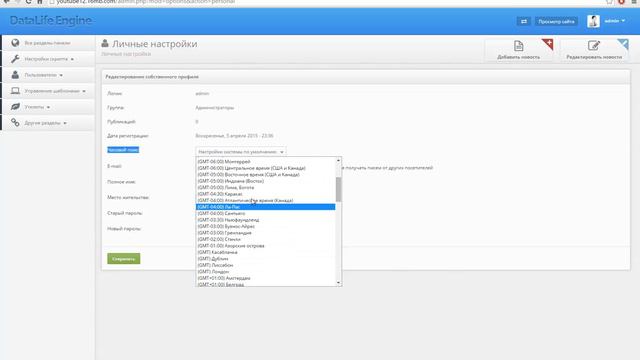Image resolution: width=640 pixels, height=360 pixels.
Task: Click Личные настройки breadcrumb under heading
Action: [126, 54]
